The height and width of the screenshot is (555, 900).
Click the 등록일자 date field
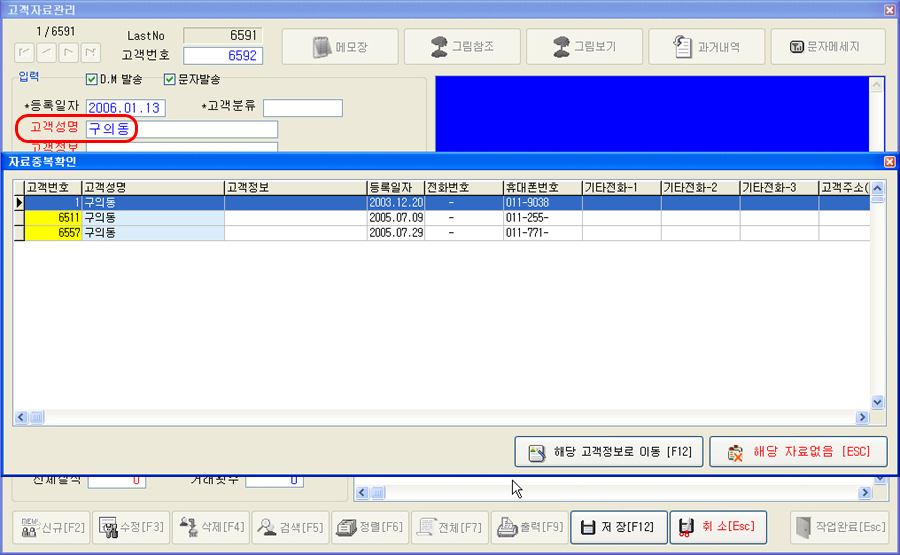(126, 108)
